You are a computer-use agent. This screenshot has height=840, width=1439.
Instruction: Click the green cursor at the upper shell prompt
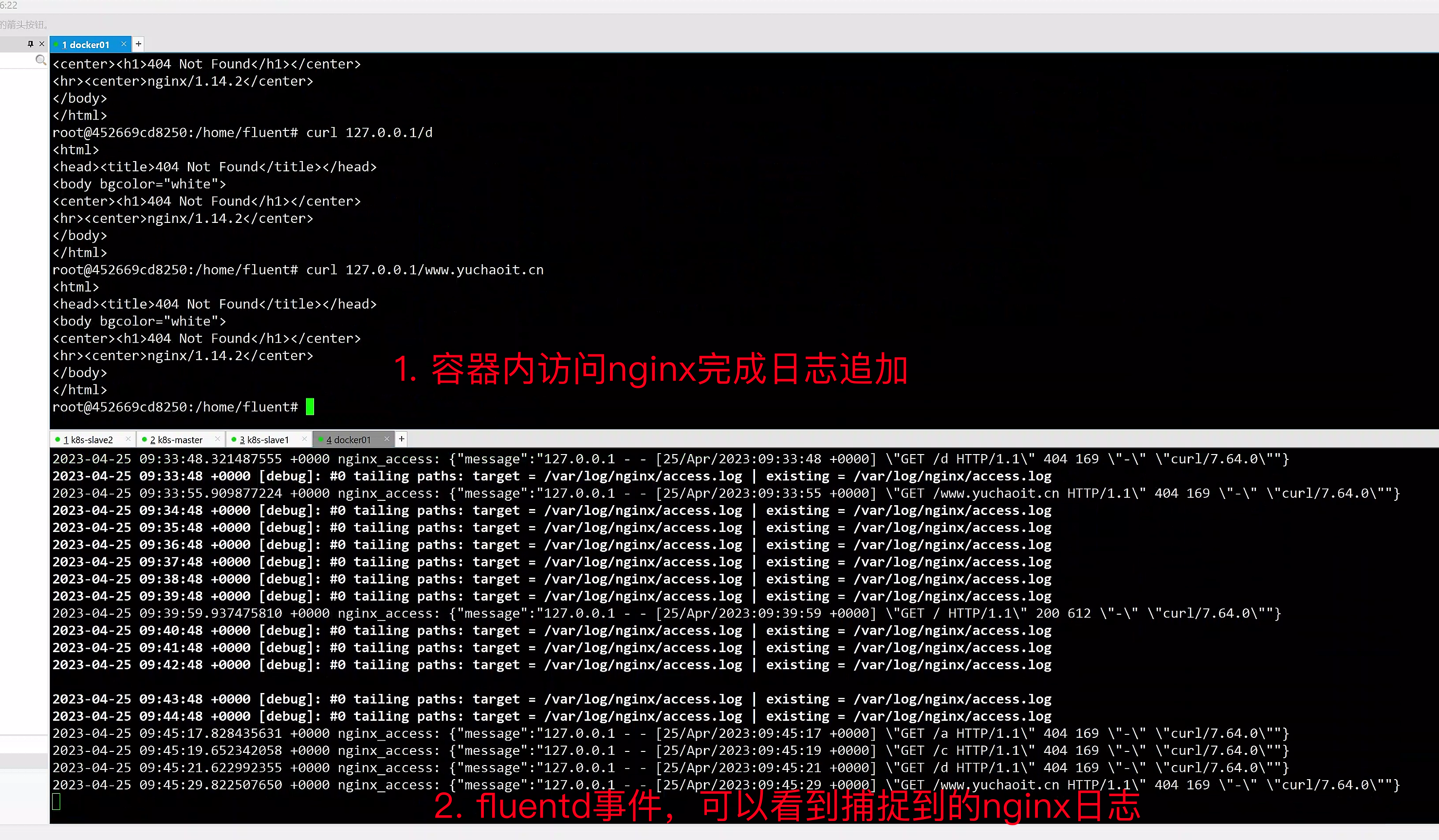point(310,407)
